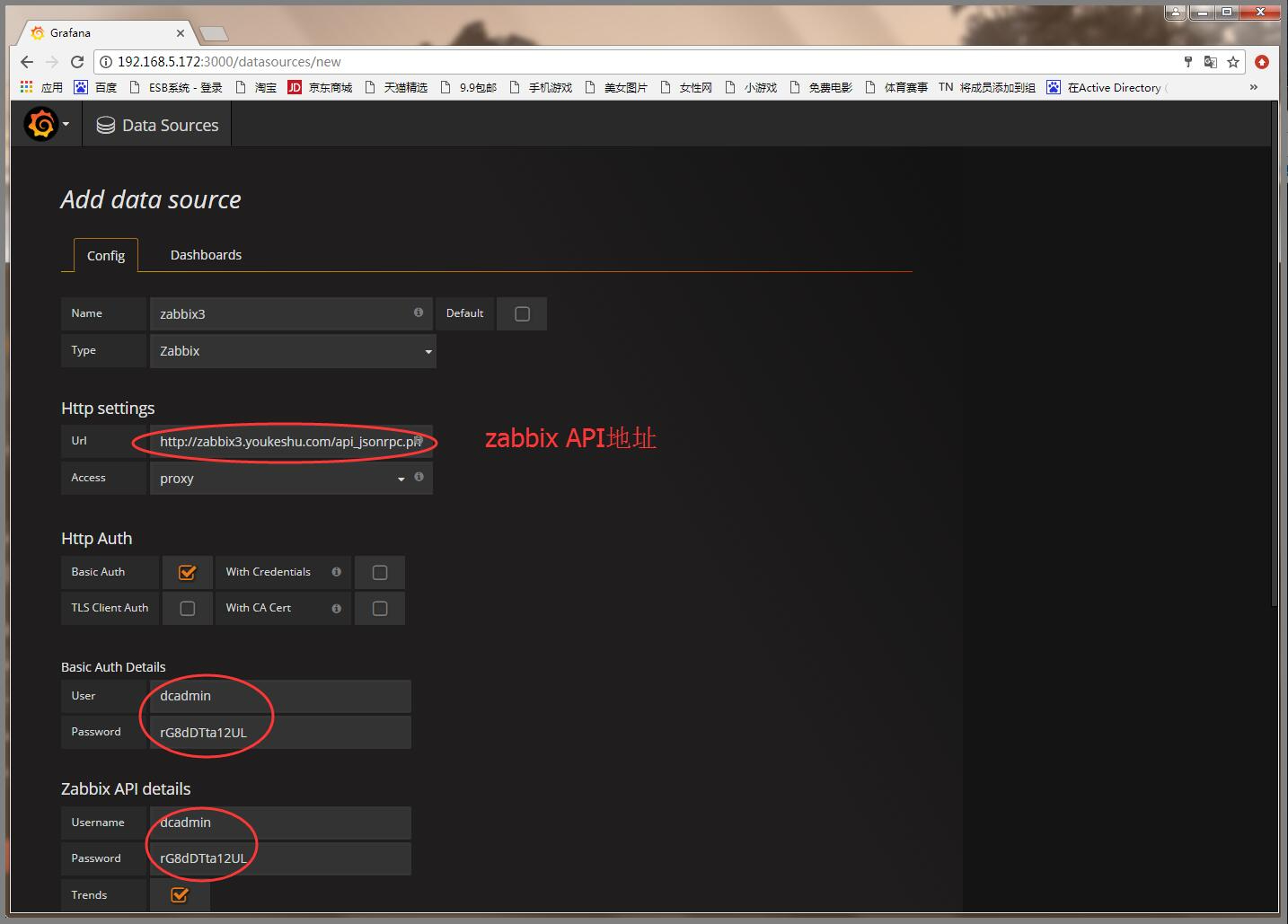Screen dimensions: 1288x924
Task: Switch to the Dashboards tab
Action: [206, 255]
